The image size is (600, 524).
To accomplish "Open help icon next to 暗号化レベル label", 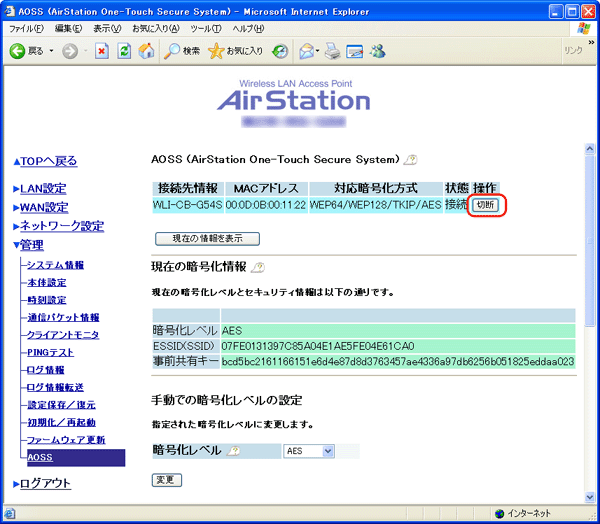I will point(233,451).
